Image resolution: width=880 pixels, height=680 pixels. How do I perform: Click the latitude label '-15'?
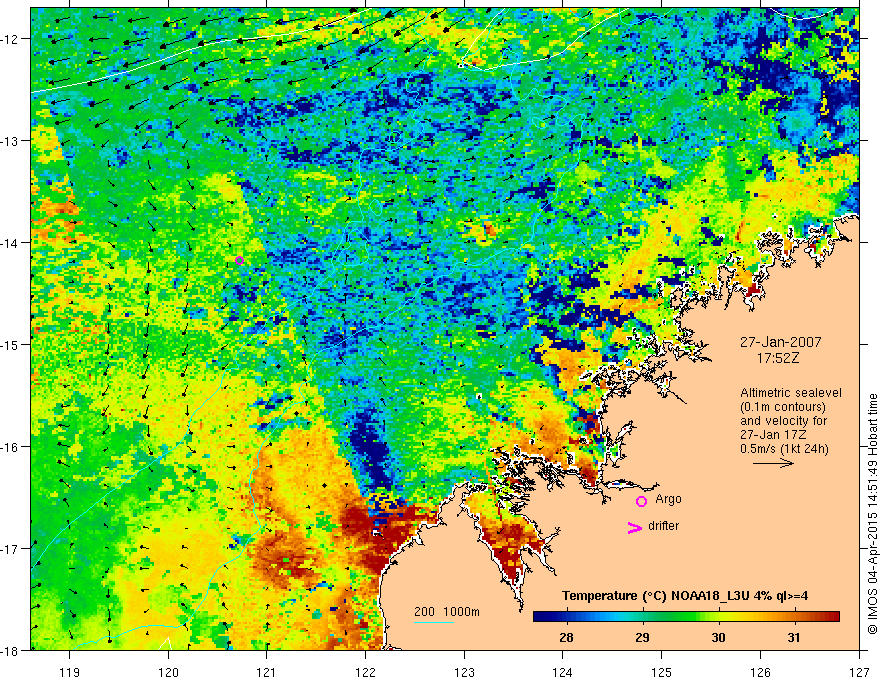click(x=10, y=344)
